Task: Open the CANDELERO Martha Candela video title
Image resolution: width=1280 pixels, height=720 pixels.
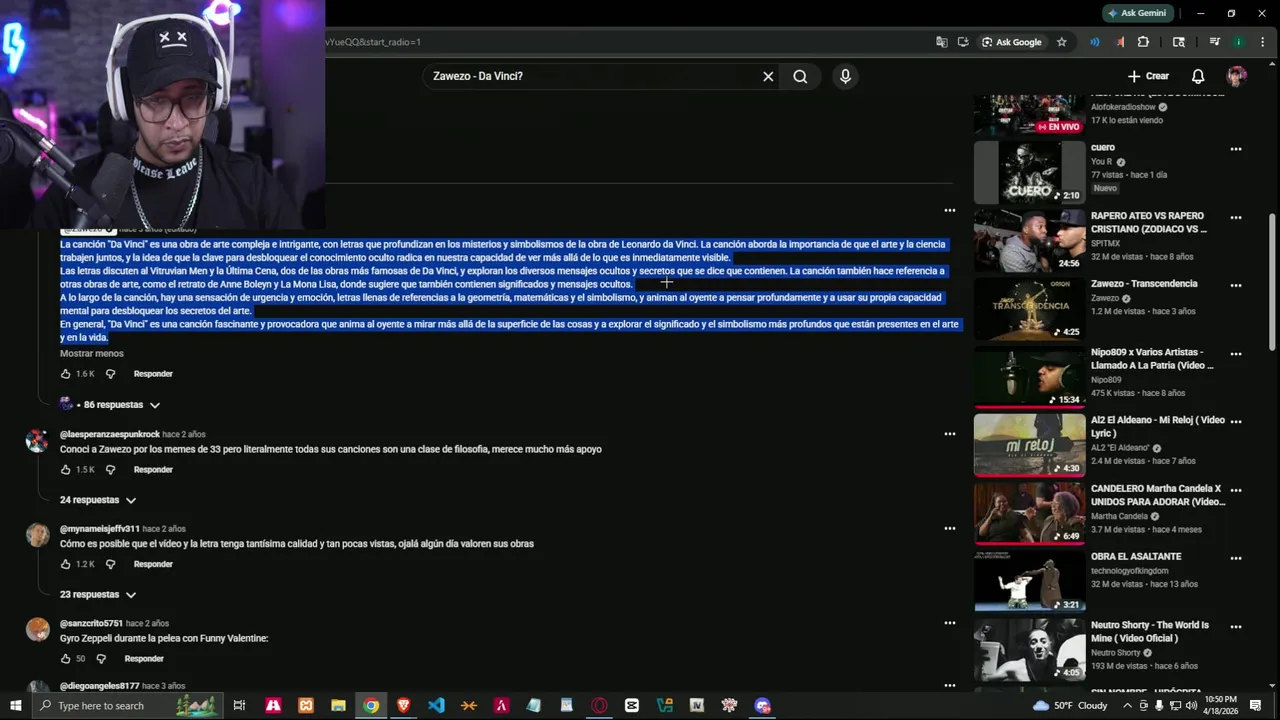Action: pos(1158,495)
